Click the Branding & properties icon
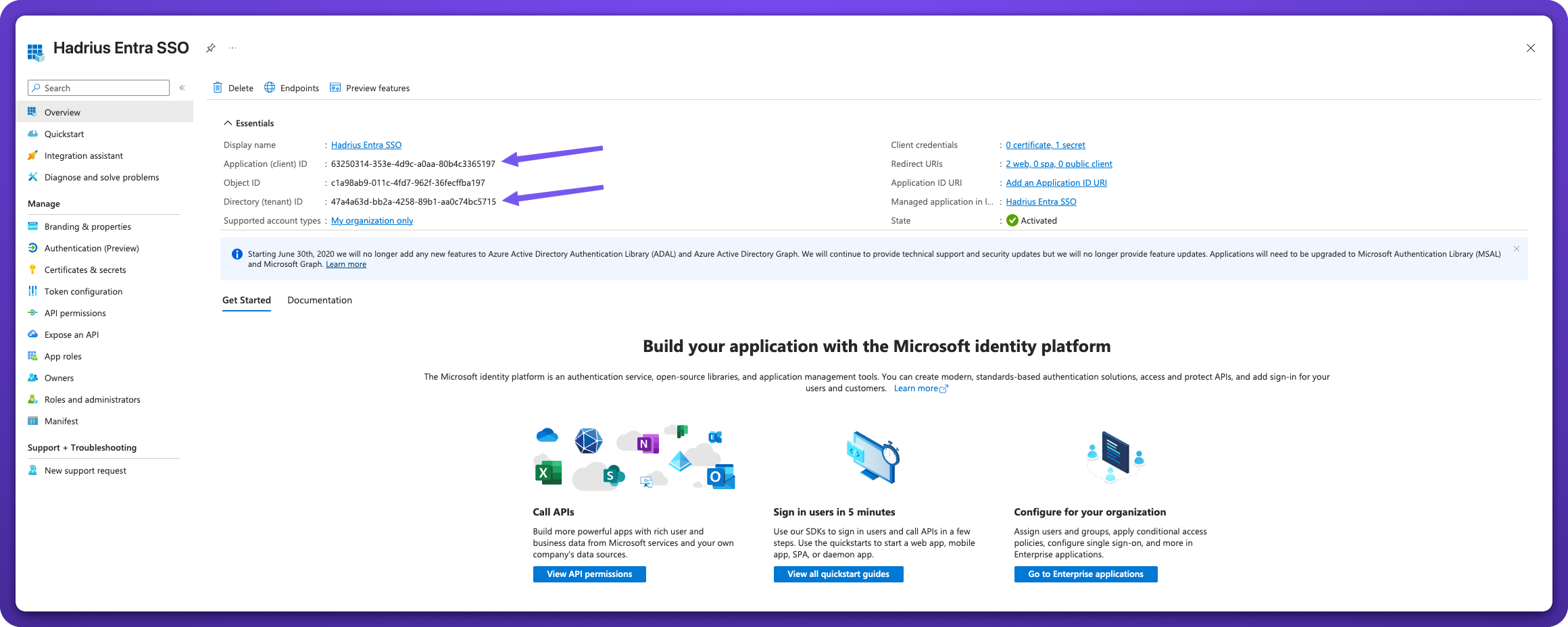This screenshot has height=627, width=1568. coord(32,226)
